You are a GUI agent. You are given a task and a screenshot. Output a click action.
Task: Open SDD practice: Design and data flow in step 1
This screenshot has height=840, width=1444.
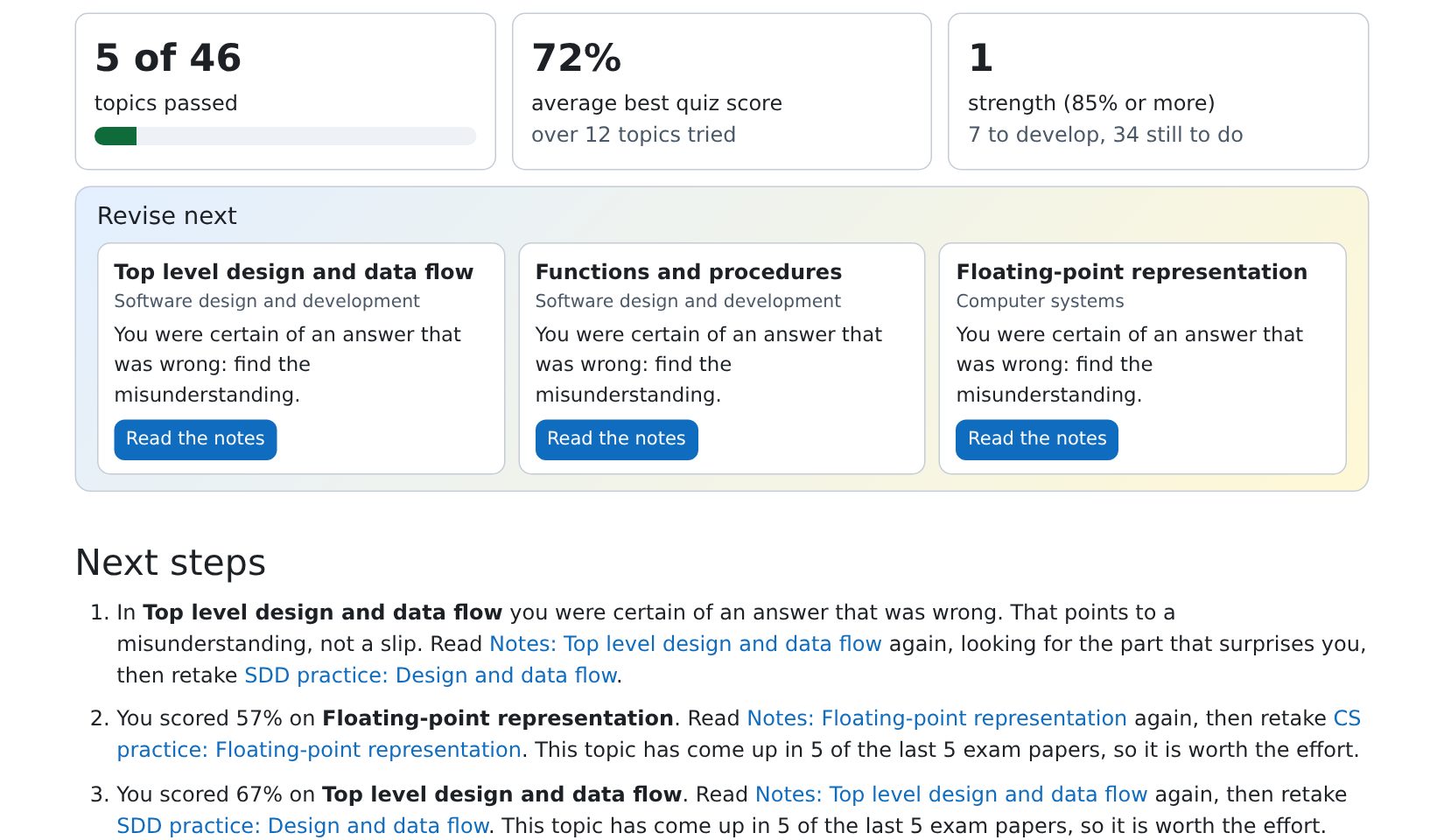pyautogui.click(x=431, y=675)
